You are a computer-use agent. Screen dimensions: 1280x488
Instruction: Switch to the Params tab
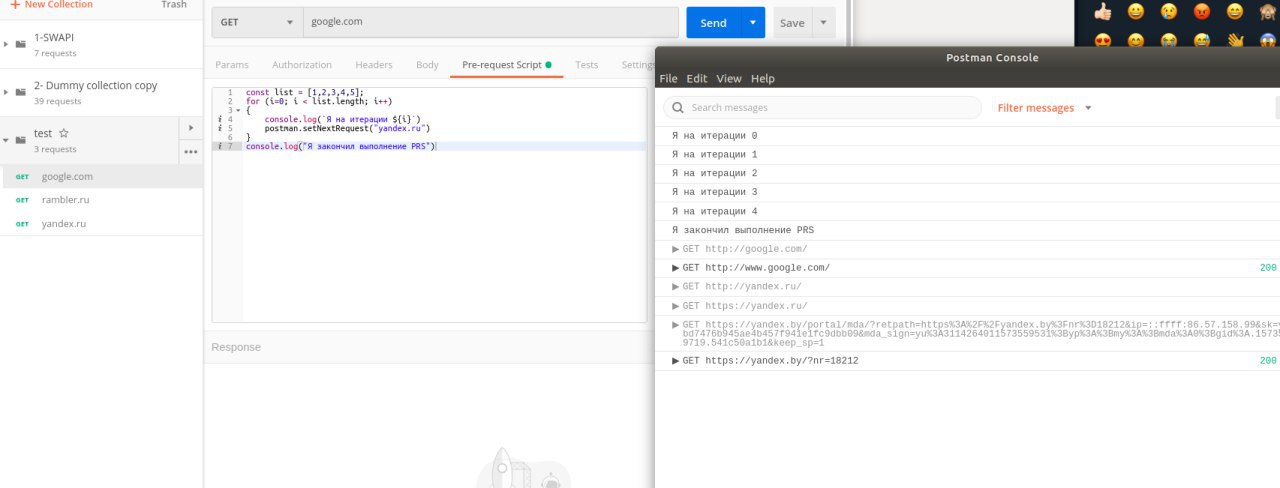tap(232, 65)
